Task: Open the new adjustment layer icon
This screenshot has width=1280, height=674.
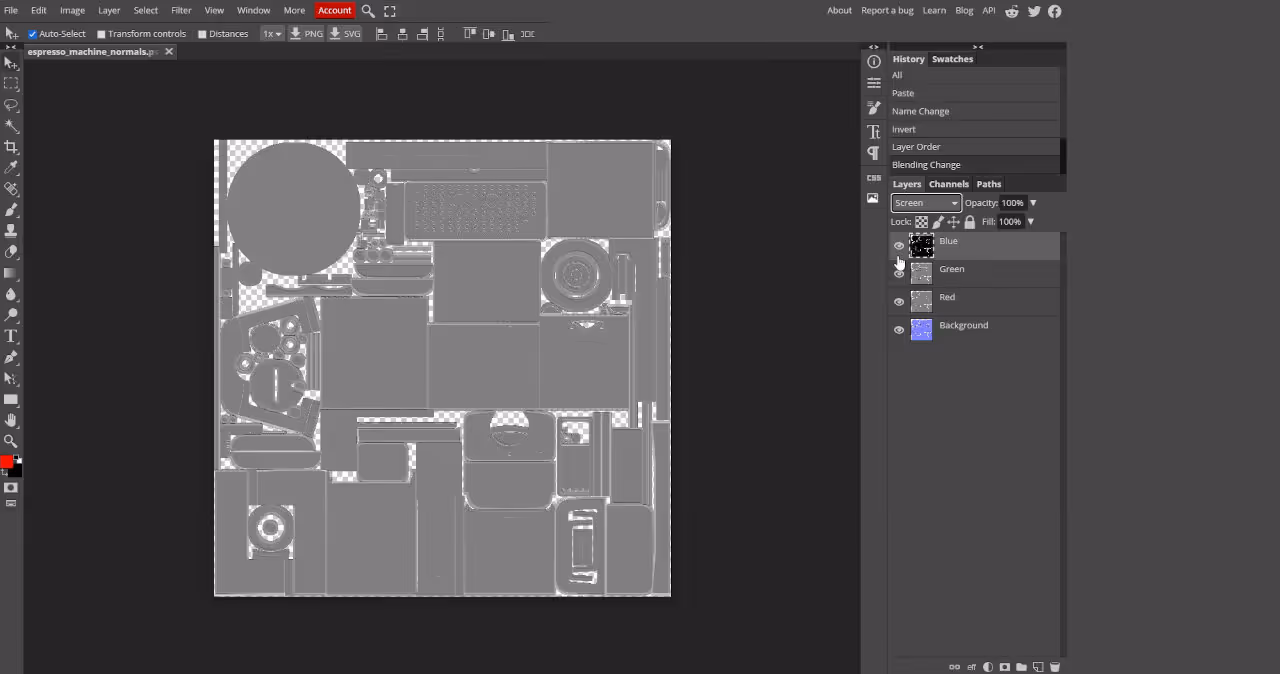Action: 988,666
